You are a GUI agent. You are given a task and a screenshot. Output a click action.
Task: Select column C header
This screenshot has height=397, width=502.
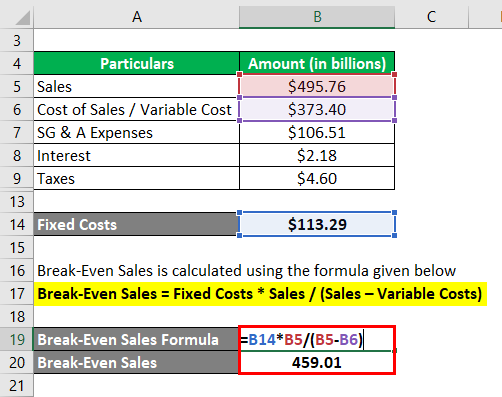point(432,16)
